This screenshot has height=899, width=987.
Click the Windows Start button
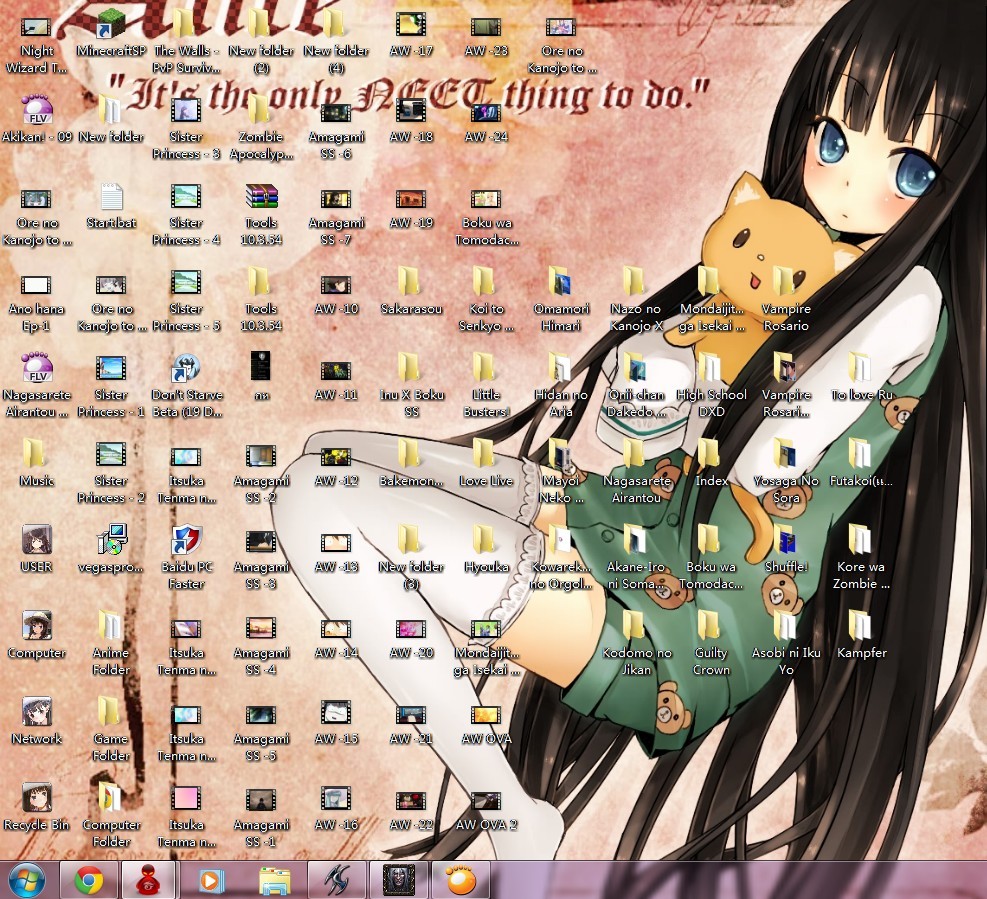pos(26,881)
